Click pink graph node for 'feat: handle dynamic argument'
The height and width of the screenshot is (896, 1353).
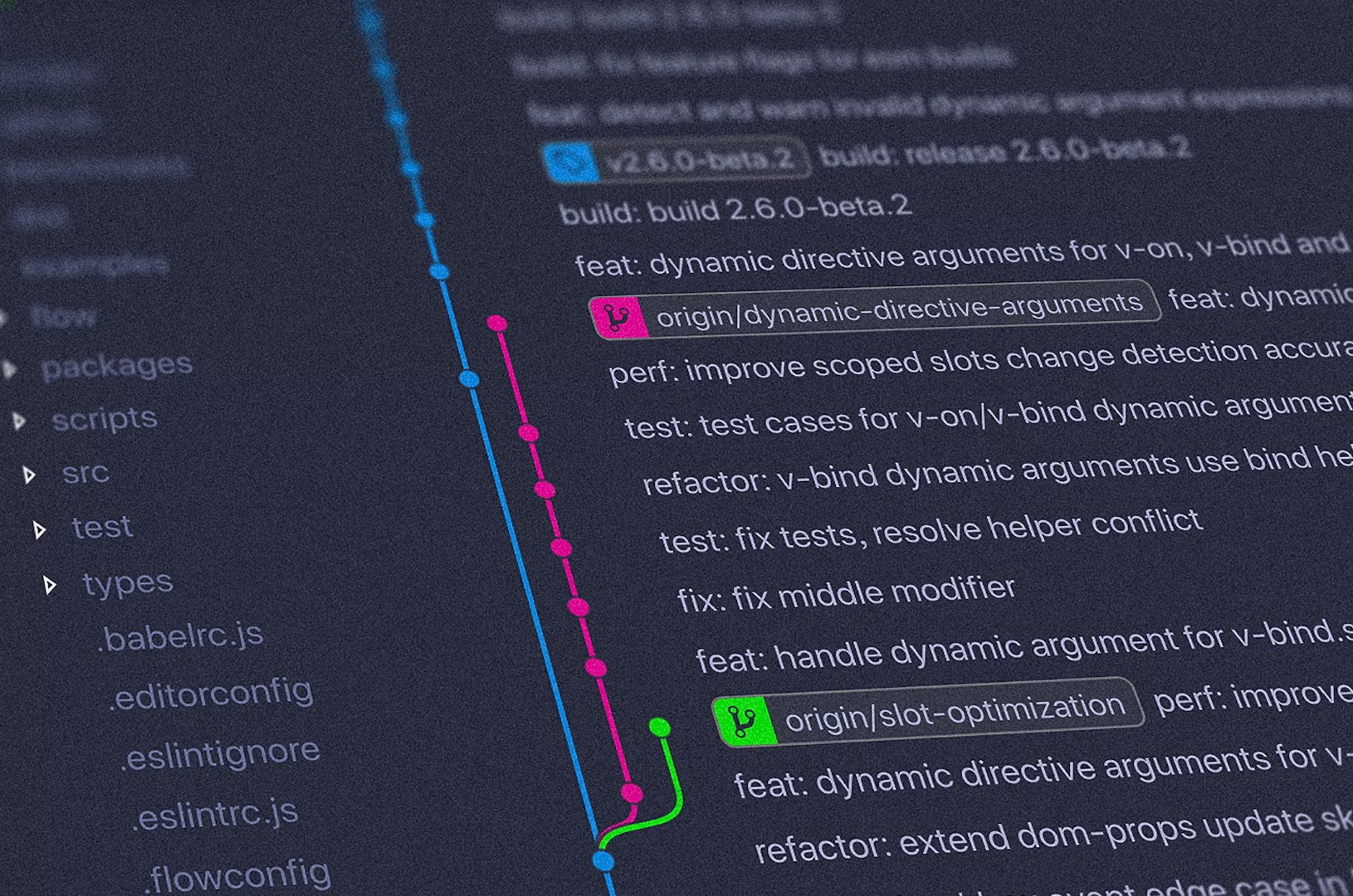[x=595, y=667]
